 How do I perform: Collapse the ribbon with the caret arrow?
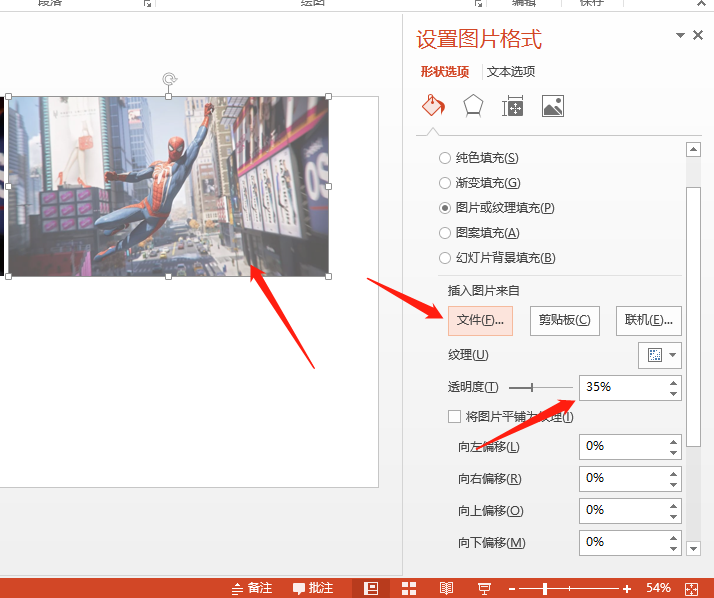point(701,3)
